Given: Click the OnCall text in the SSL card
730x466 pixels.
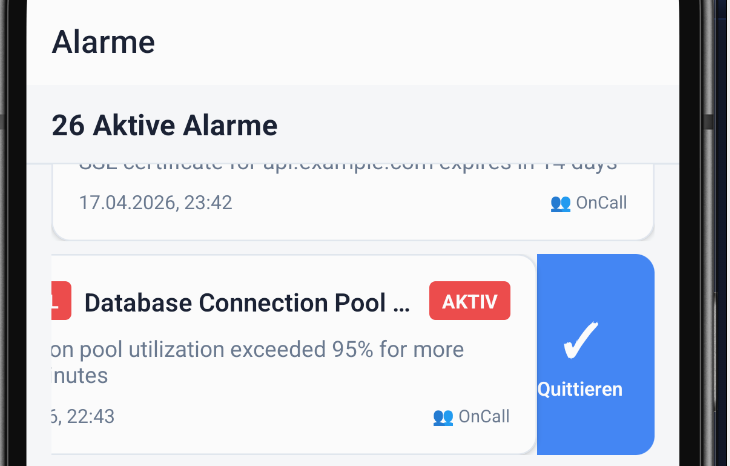Looking at the screenshot, I should click(x=601, y=203).
